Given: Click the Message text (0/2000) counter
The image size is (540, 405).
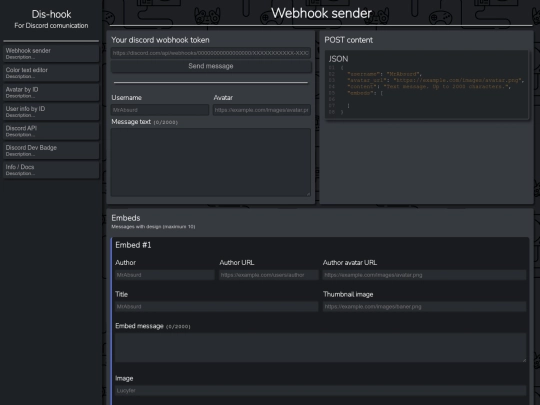Looking at the screenshot, I should (166, 122).
